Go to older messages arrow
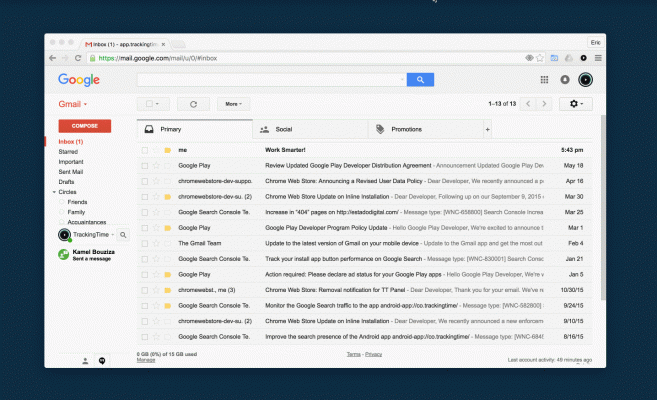The height and width of the screenshot is (400, 657). 544,103
